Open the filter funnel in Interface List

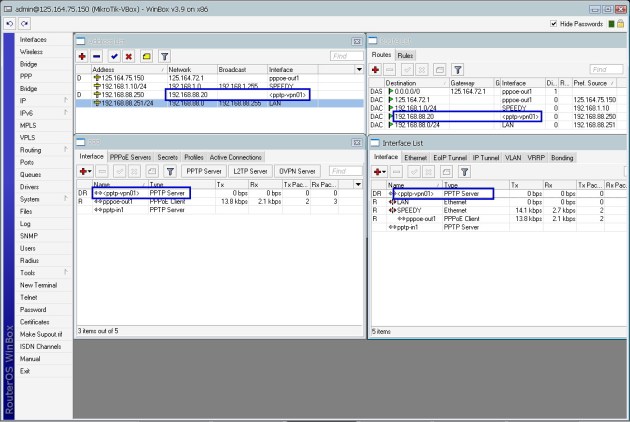tap(464, 172)
